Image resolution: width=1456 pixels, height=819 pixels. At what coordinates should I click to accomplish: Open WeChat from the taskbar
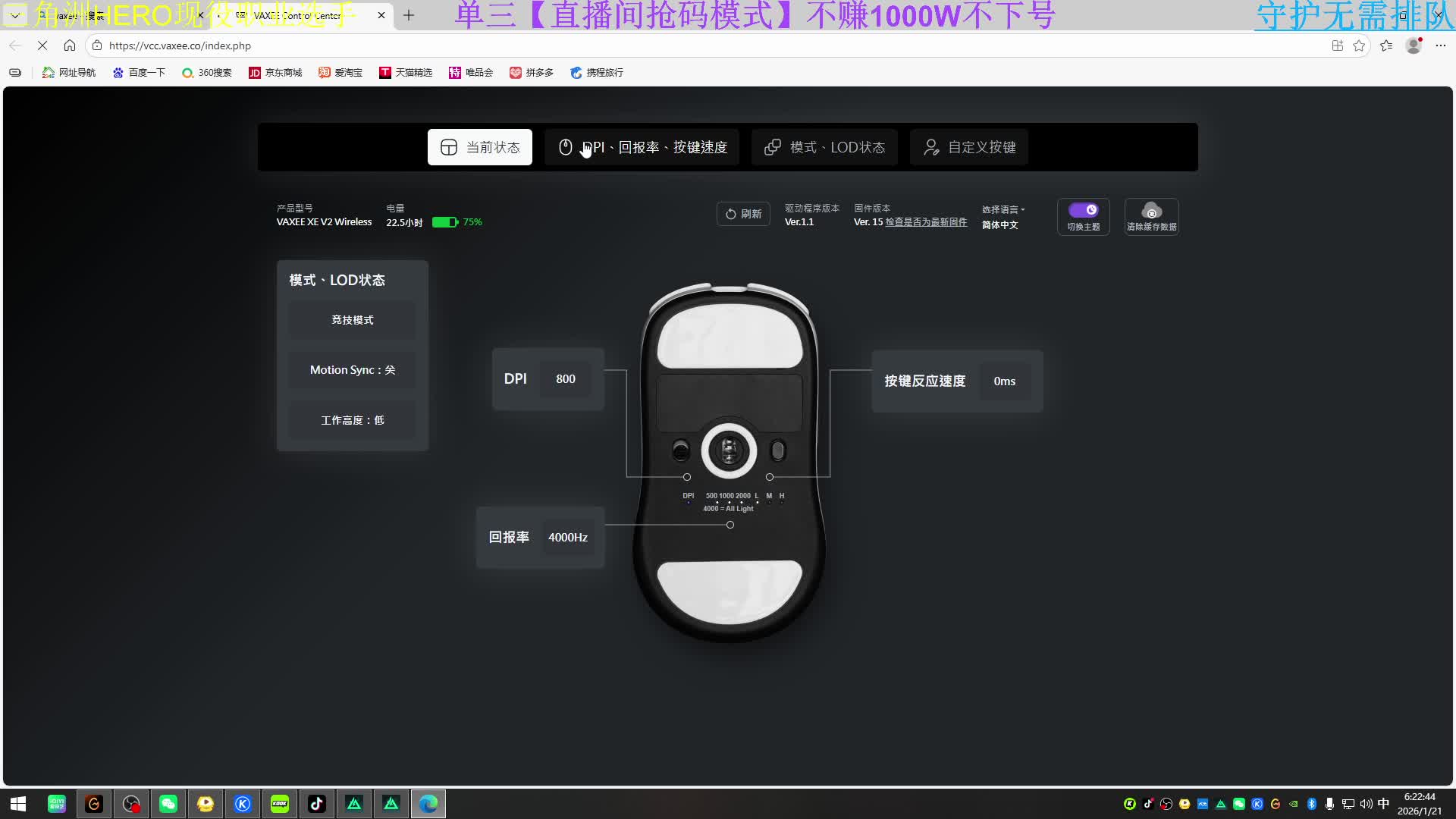coord(168,804)
